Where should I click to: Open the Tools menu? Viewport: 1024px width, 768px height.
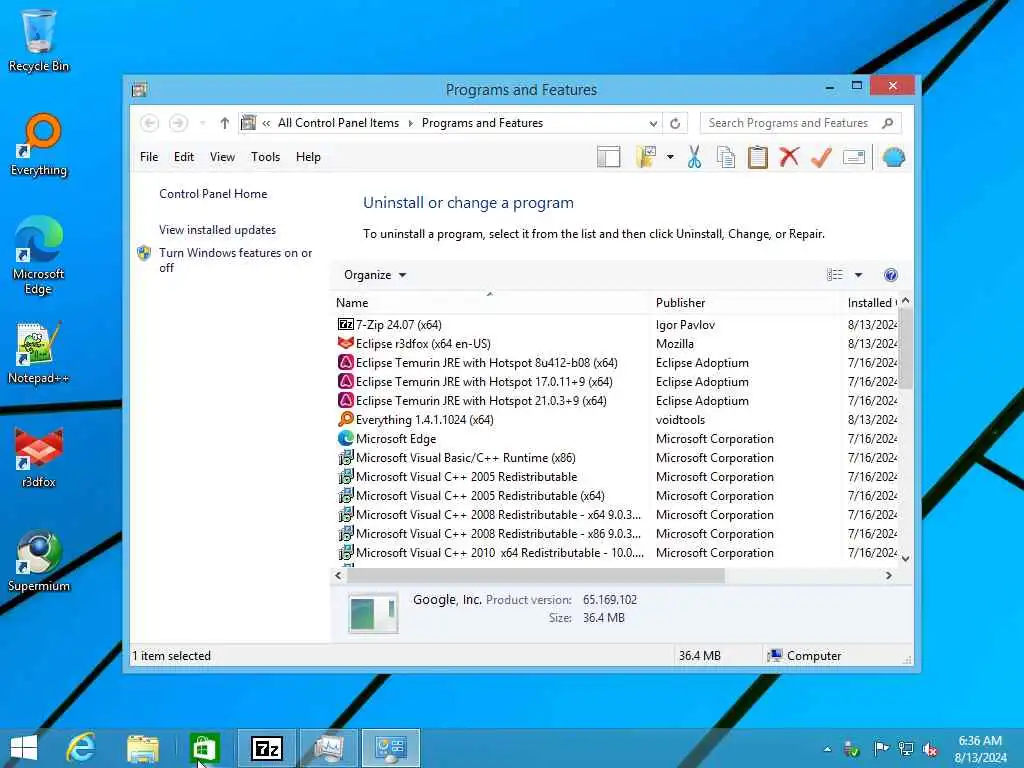(265, 157)
